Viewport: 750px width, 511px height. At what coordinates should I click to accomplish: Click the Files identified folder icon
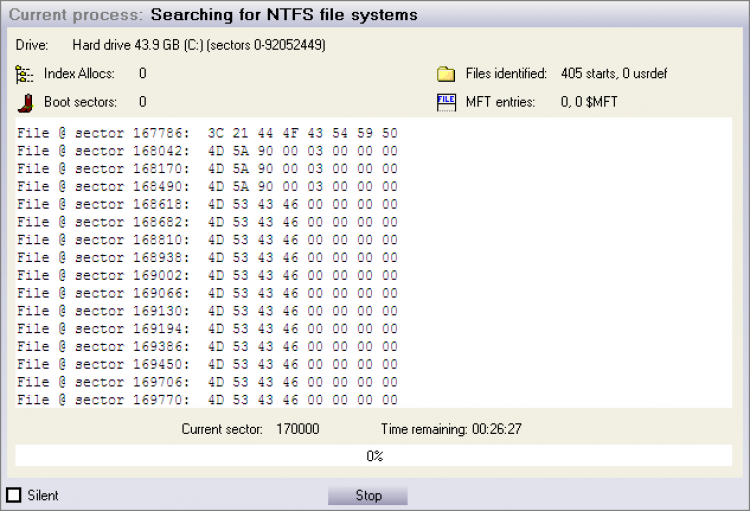click(x=446, y=74)
